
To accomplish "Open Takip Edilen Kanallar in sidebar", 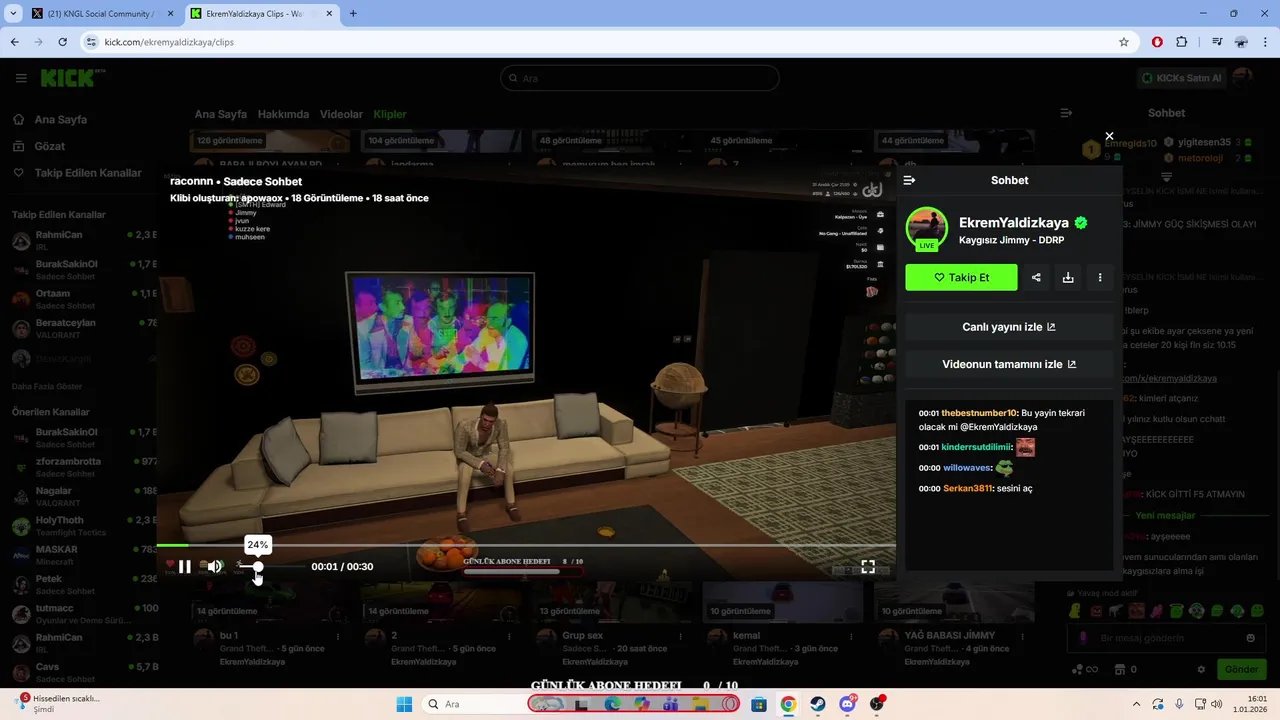I will (88, 173).
